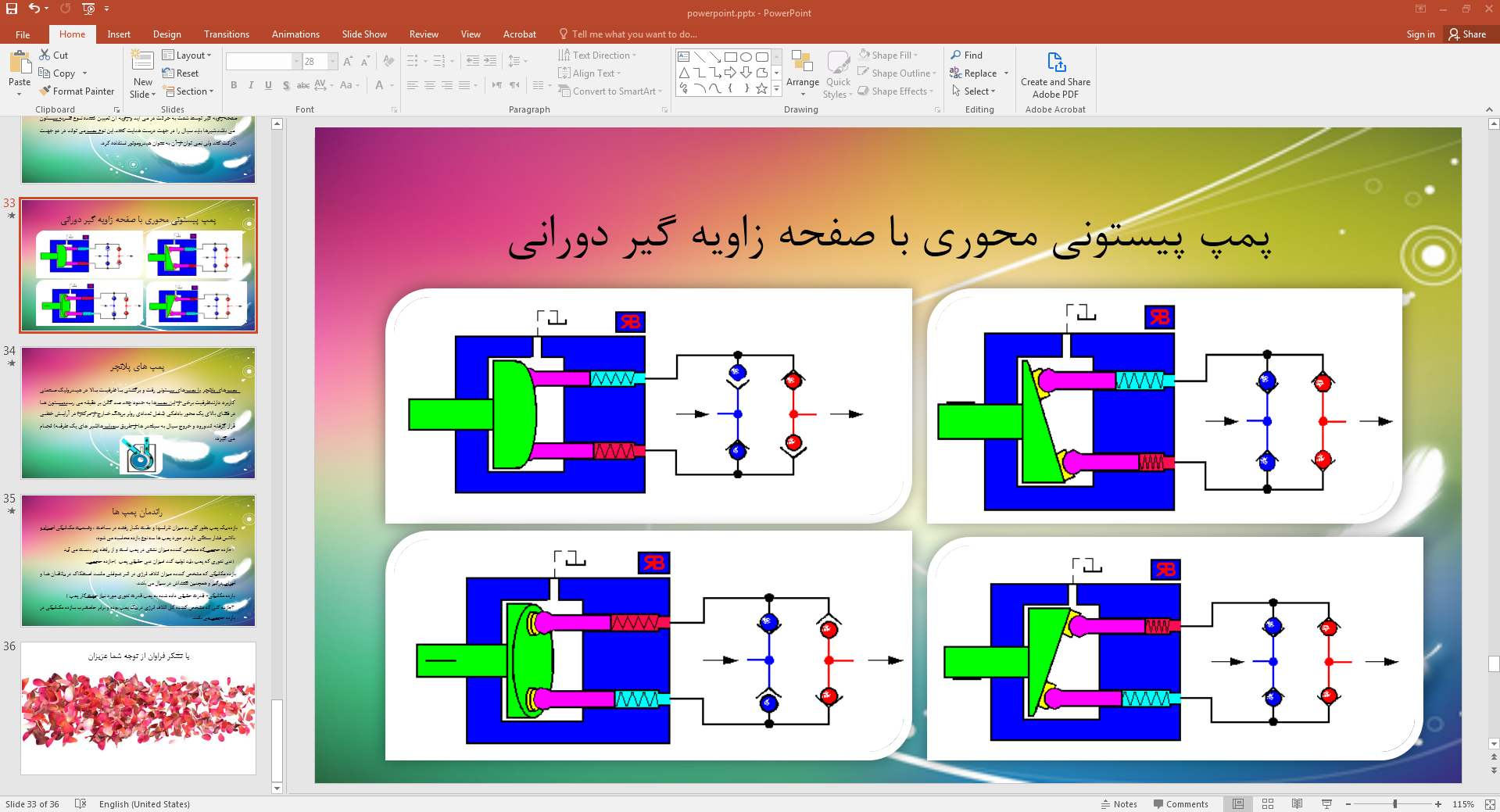The height and width of the screenshot is (812, 1500).
Task: Click the Tell me search box
Action: click(628, 34)
